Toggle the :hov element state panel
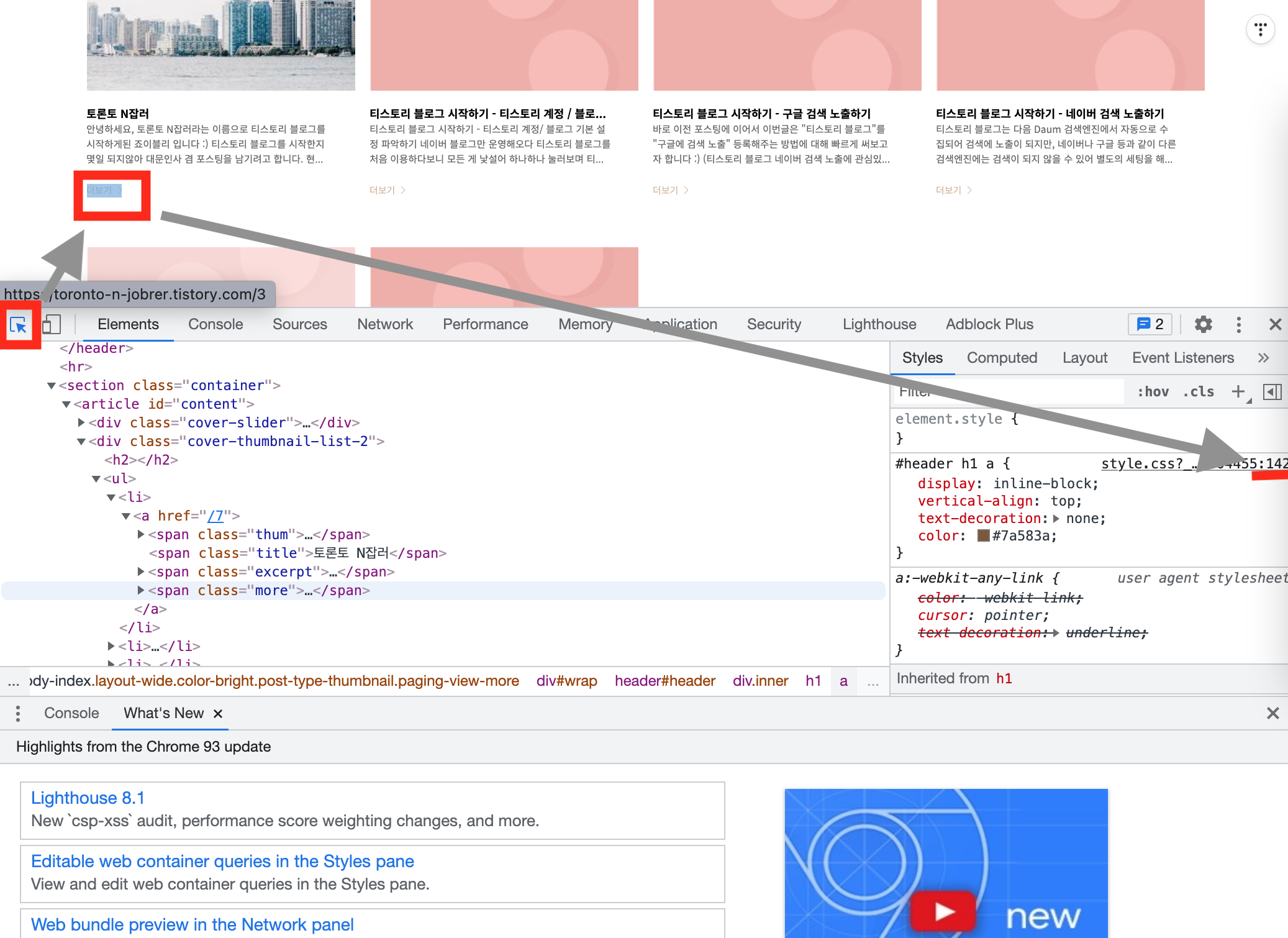The image size is (1288, 938). click(1153, 391)
